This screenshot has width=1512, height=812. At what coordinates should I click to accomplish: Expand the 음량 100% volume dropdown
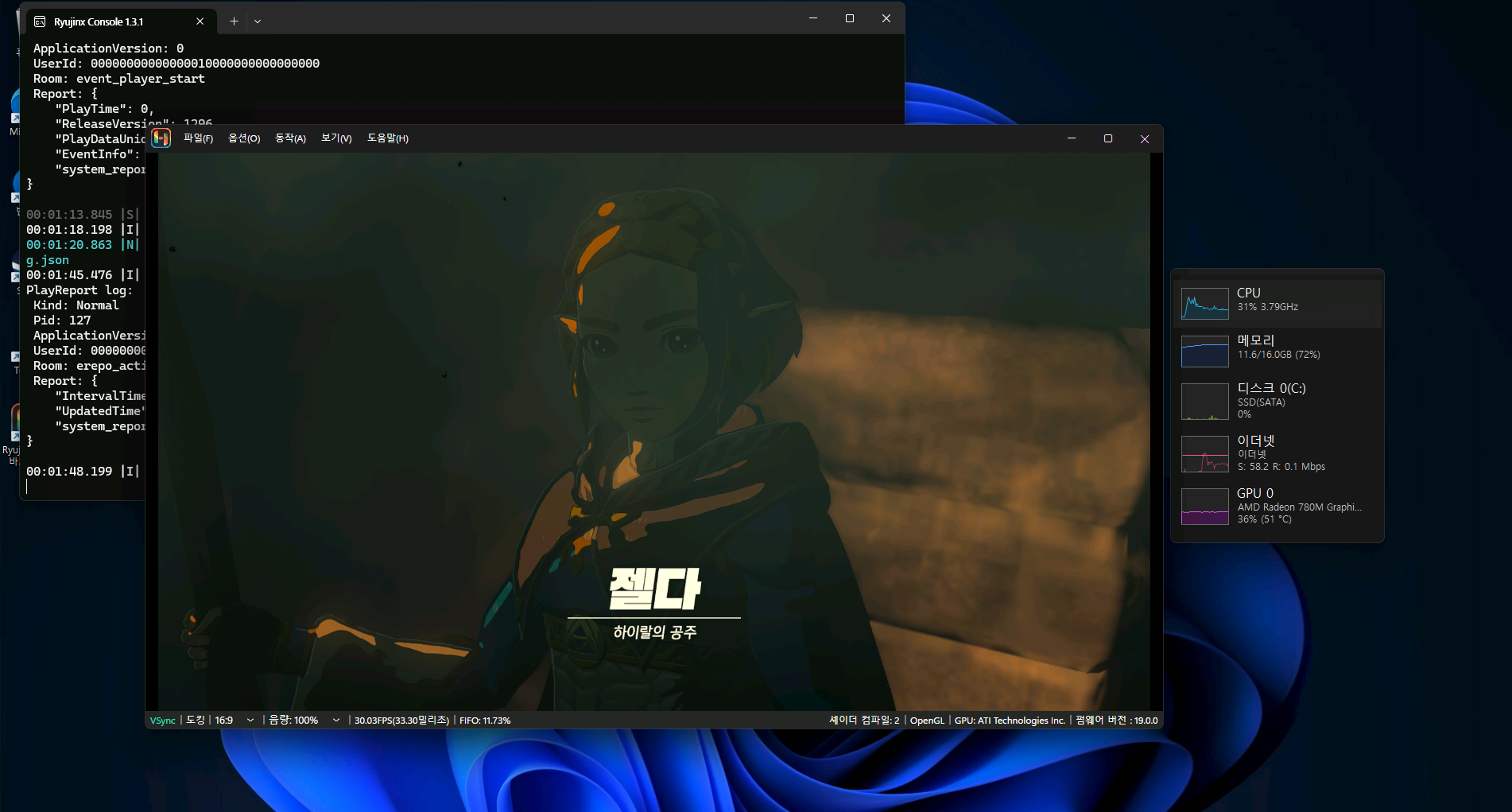point(336,721)
